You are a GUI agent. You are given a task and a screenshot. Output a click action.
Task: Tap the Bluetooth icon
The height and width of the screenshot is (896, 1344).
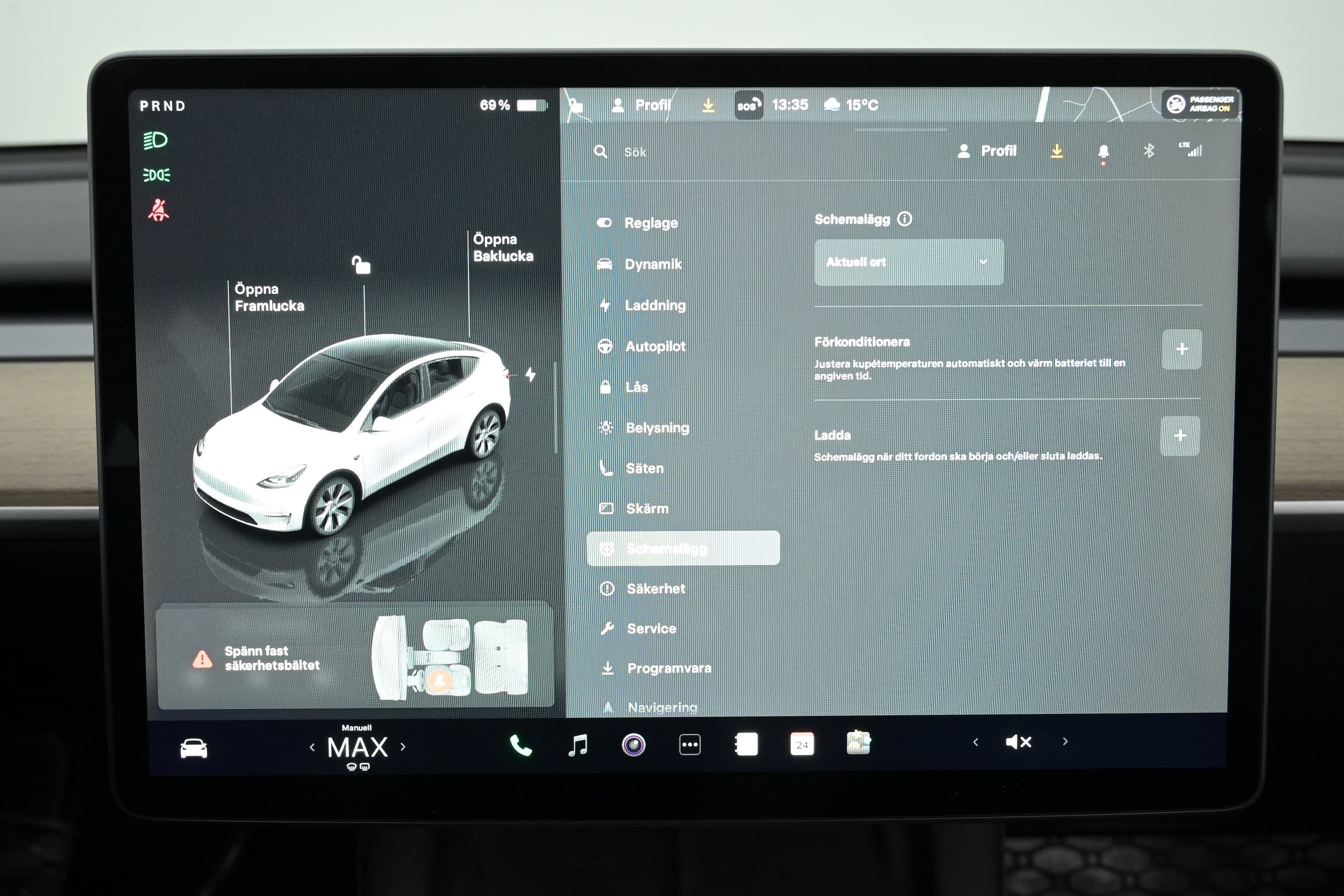(x=1148, y=151)
